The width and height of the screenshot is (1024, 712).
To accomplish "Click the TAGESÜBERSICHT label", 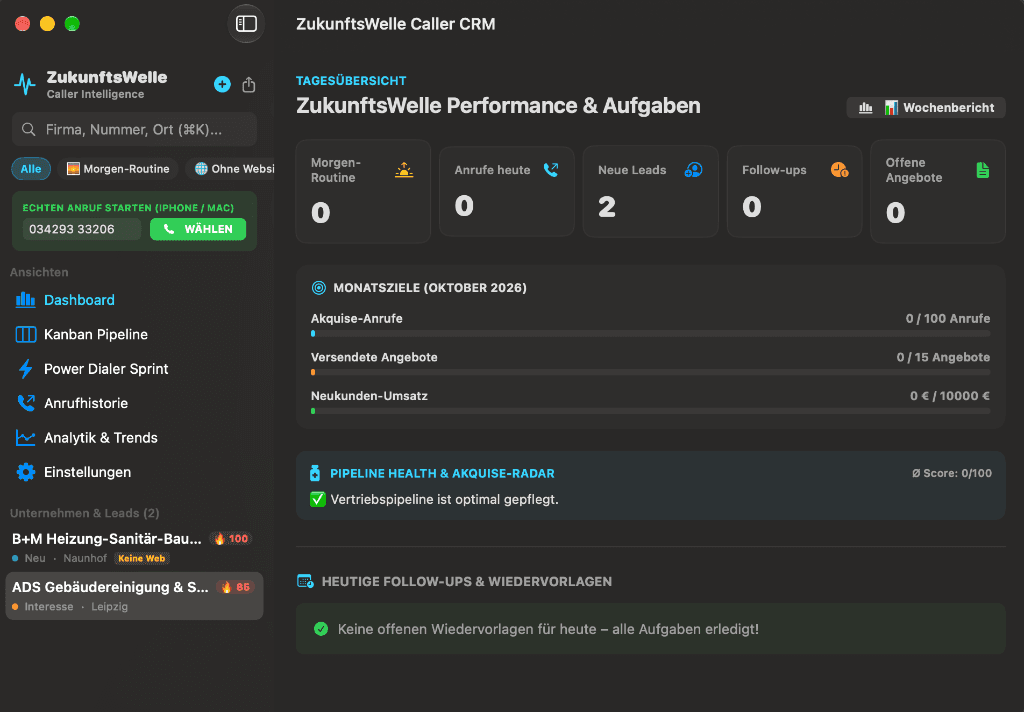I will click(351, 80).
